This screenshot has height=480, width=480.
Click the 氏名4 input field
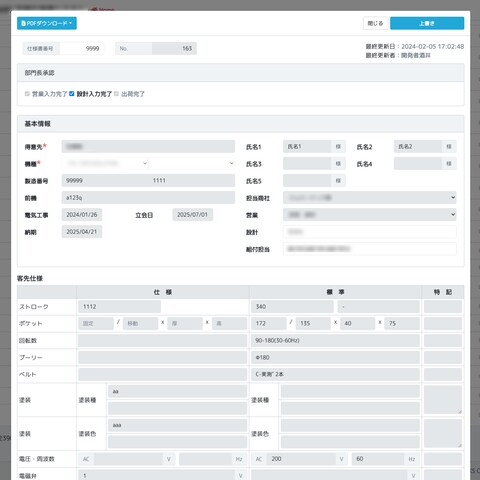pos(418,163)
